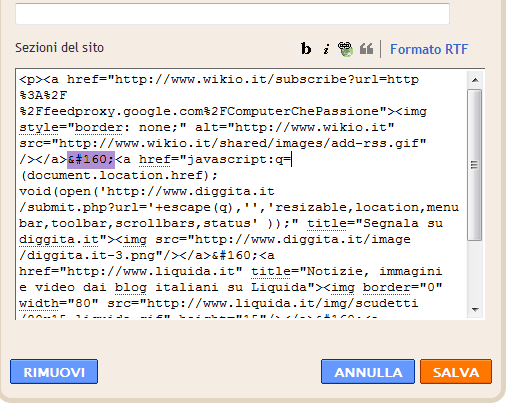Remove the widget with the RIMUOVI button
514x413 pixels.
click(x=54, y=372)
